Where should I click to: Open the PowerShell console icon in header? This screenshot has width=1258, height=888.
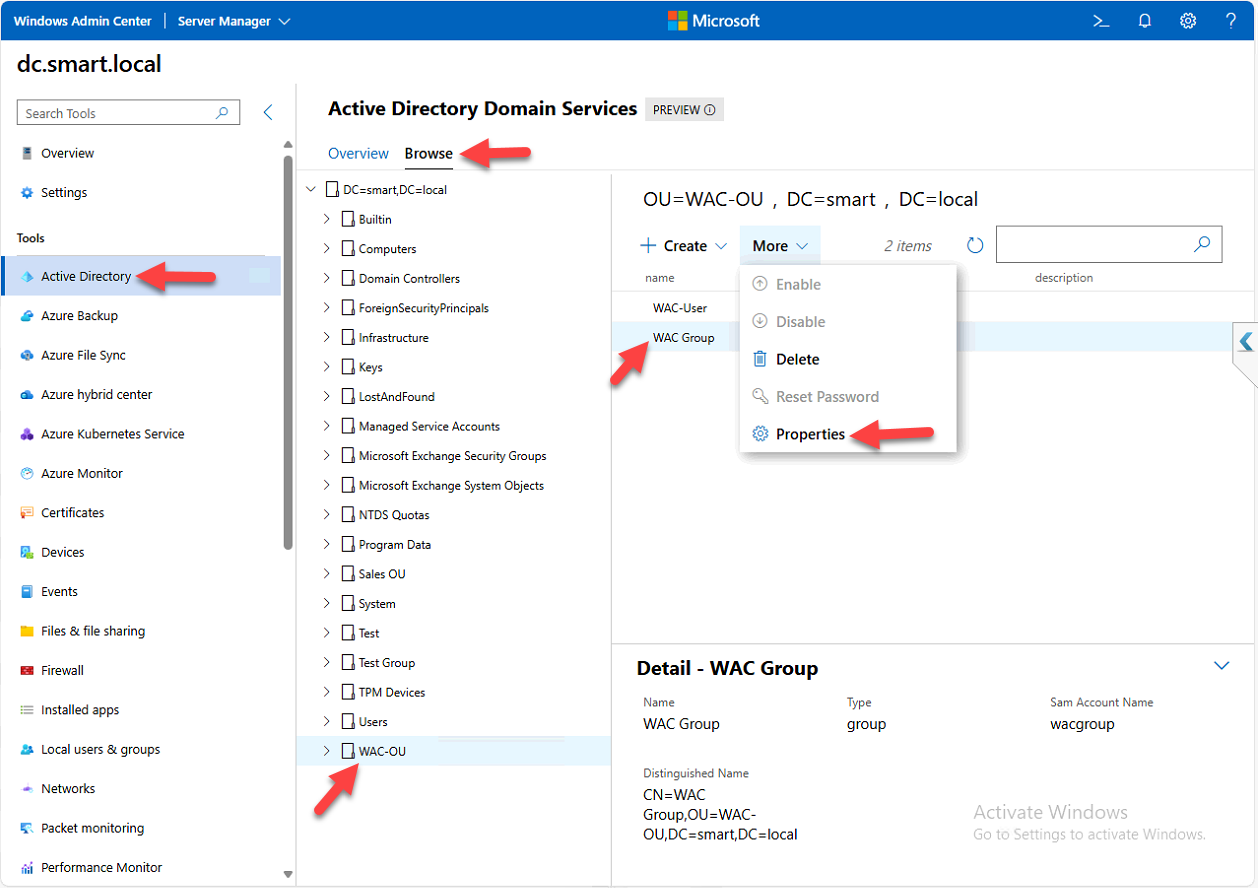(x=1101, y=21)
